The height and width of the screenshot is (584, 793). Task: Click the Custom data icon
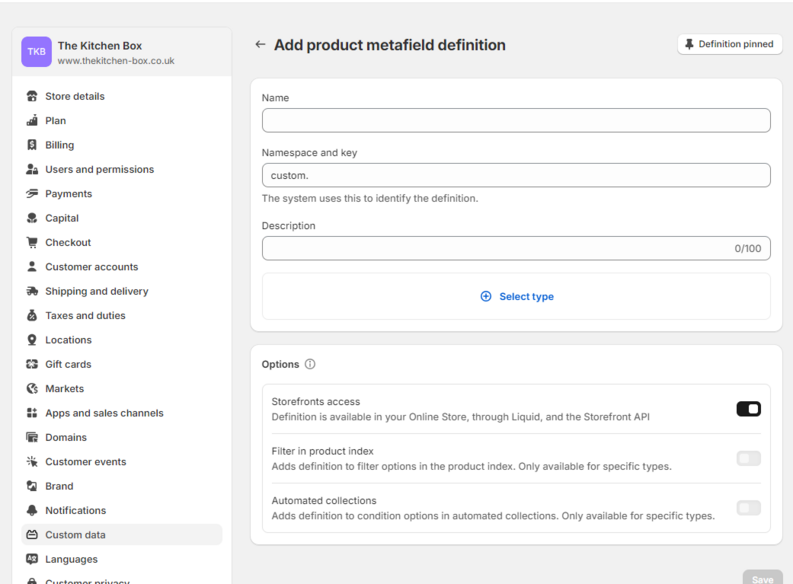[32, 534]
